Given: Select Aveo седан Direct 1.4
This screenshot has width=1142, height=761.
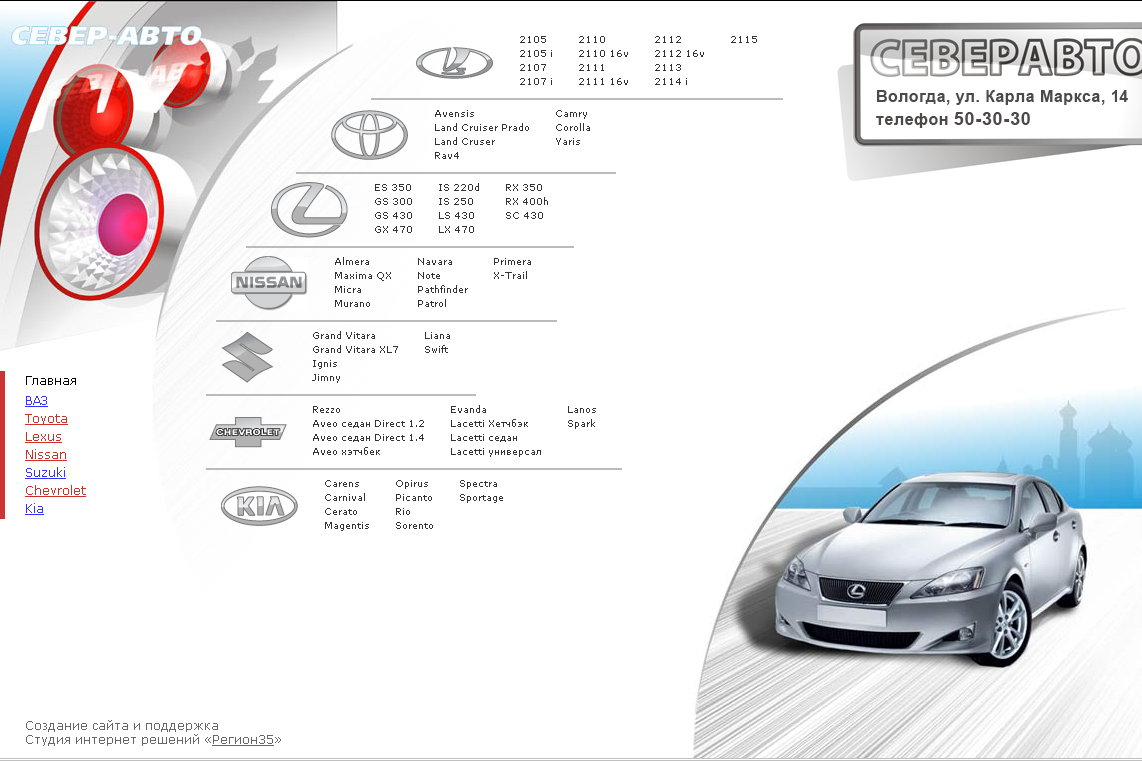Looking at the screenshot, I should (x=368, y=438).
